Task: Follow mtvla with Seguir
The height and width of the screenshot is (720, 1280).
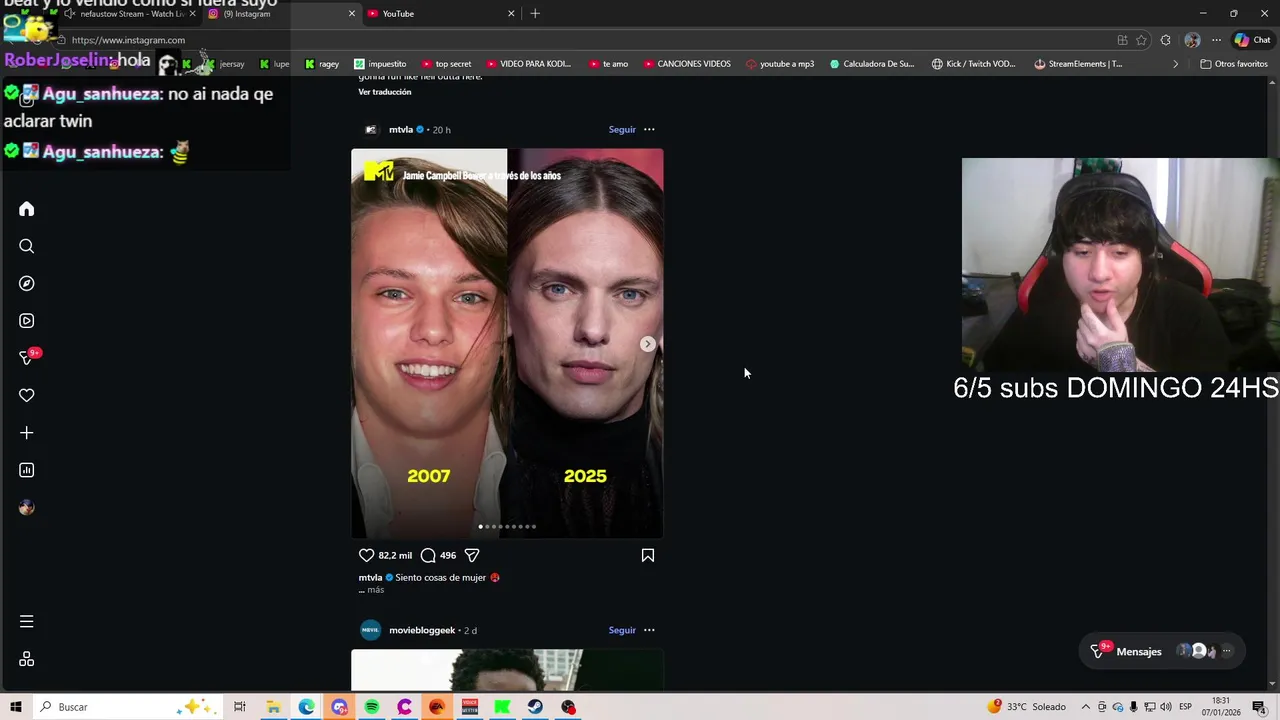Action: (622, 129)
